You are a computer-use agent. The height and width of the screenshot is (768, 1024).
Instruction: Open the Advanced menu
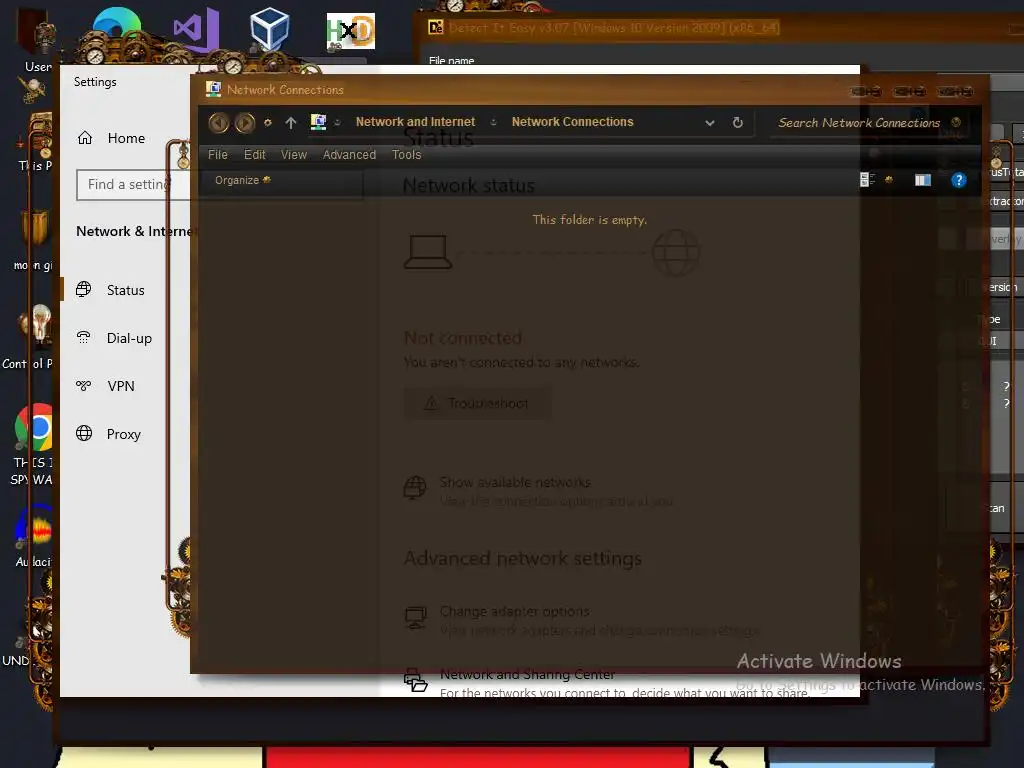(x=349, y=155)
